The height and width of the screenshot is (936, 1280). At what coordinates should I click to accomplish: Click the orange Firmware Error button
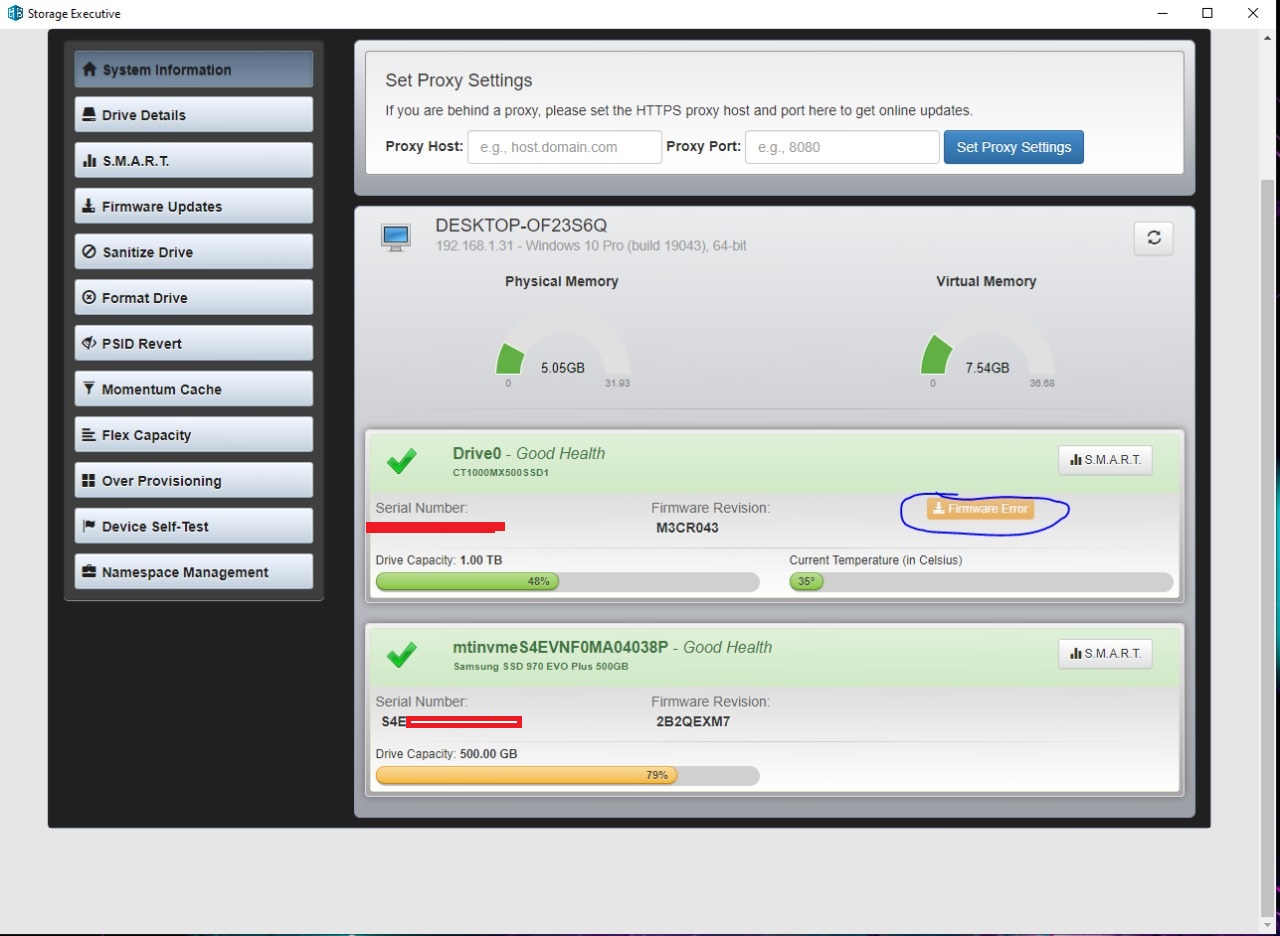980,509
